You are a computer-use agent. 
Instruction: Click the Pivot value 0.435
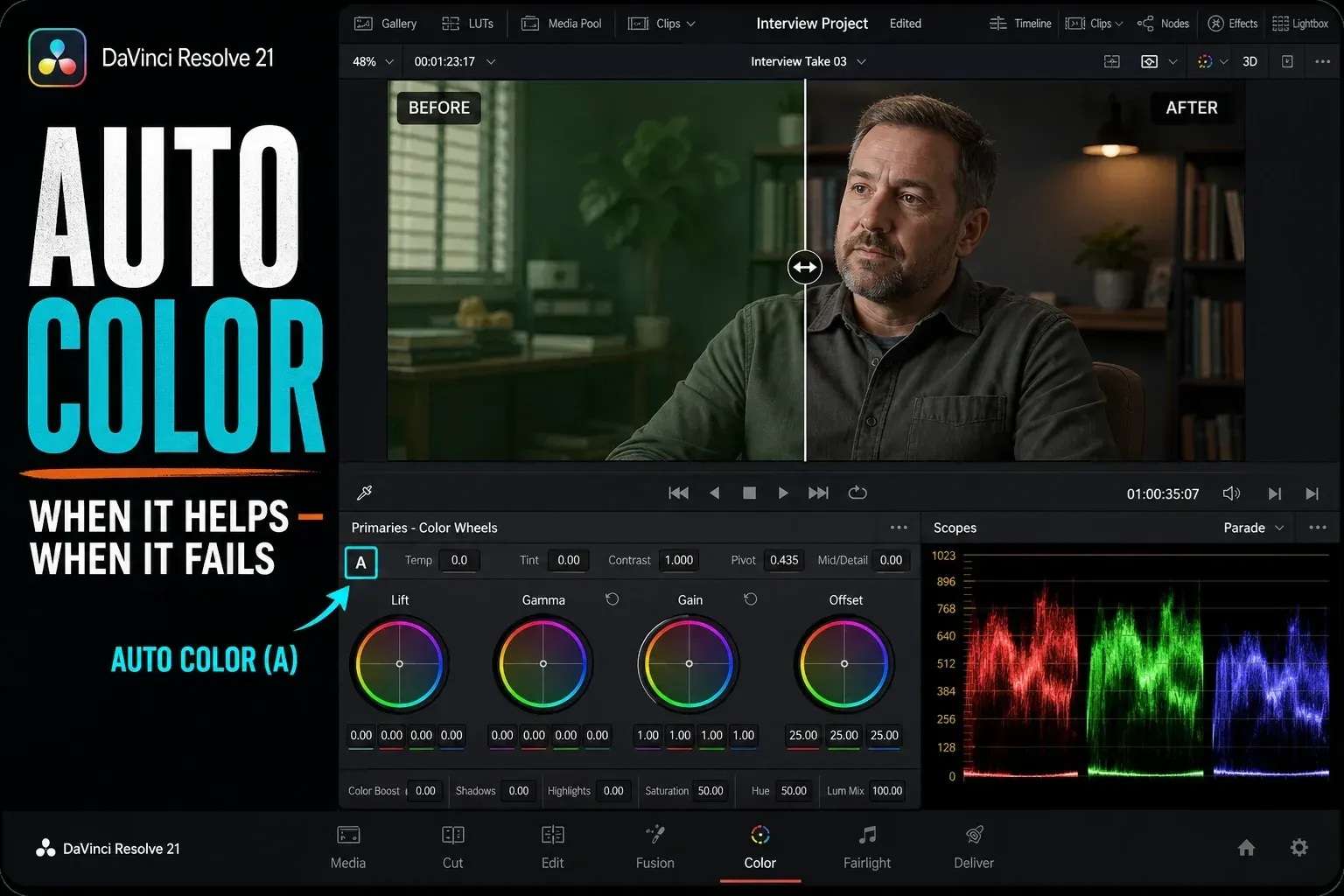point(784,560)
